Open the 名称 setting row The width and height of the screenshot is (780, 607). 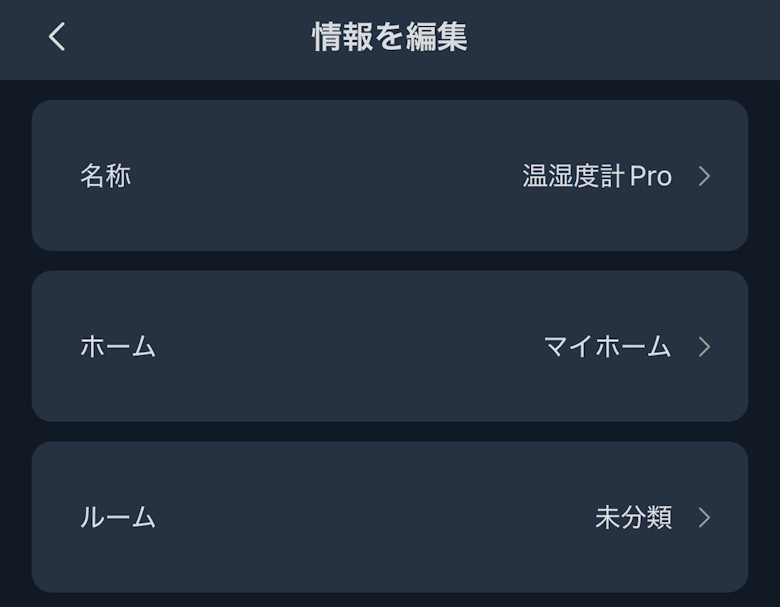tap(390, 176)
